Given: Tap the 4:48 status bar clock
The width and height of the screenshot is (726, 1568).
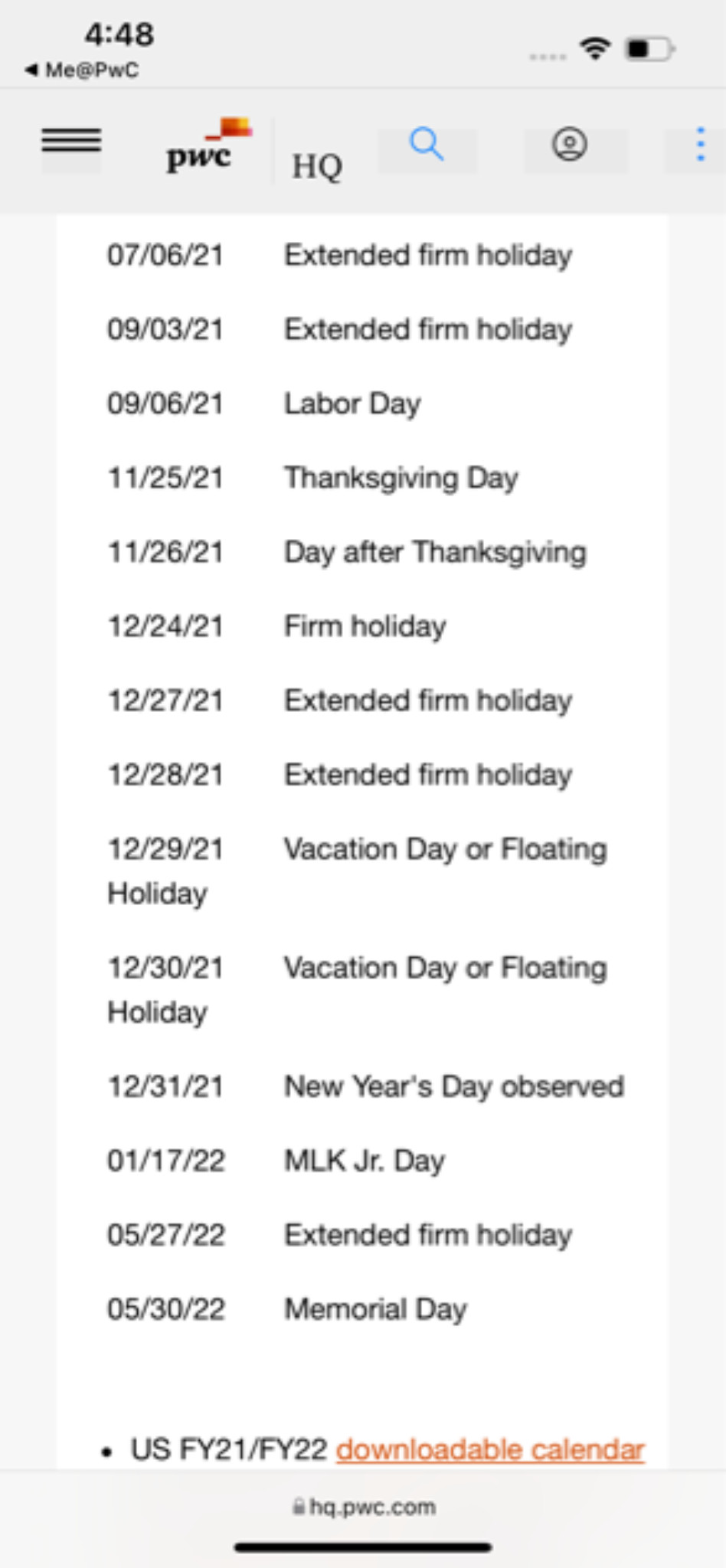Looking at the screenshot, I should [x=119, y=34].
